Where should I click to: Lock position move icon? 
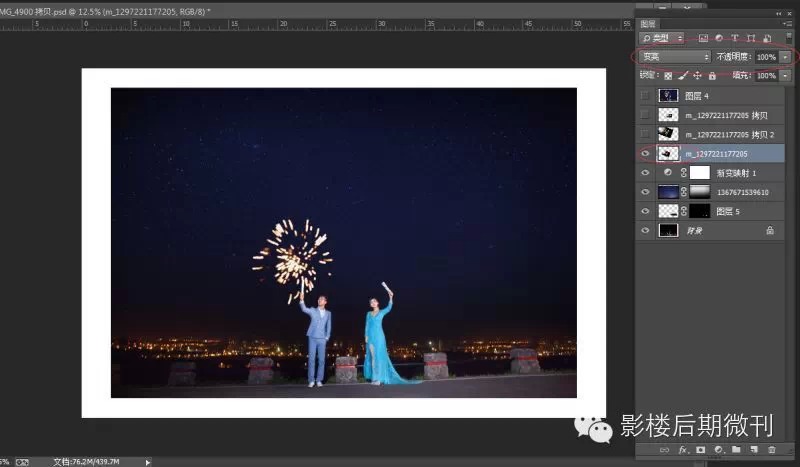click(697, 76)
